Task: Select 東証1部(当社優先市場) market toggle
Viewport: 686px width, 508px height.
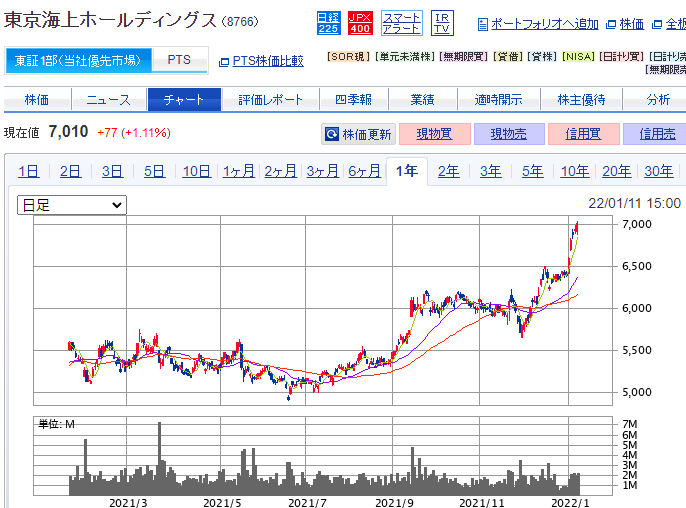Action: 78,60
